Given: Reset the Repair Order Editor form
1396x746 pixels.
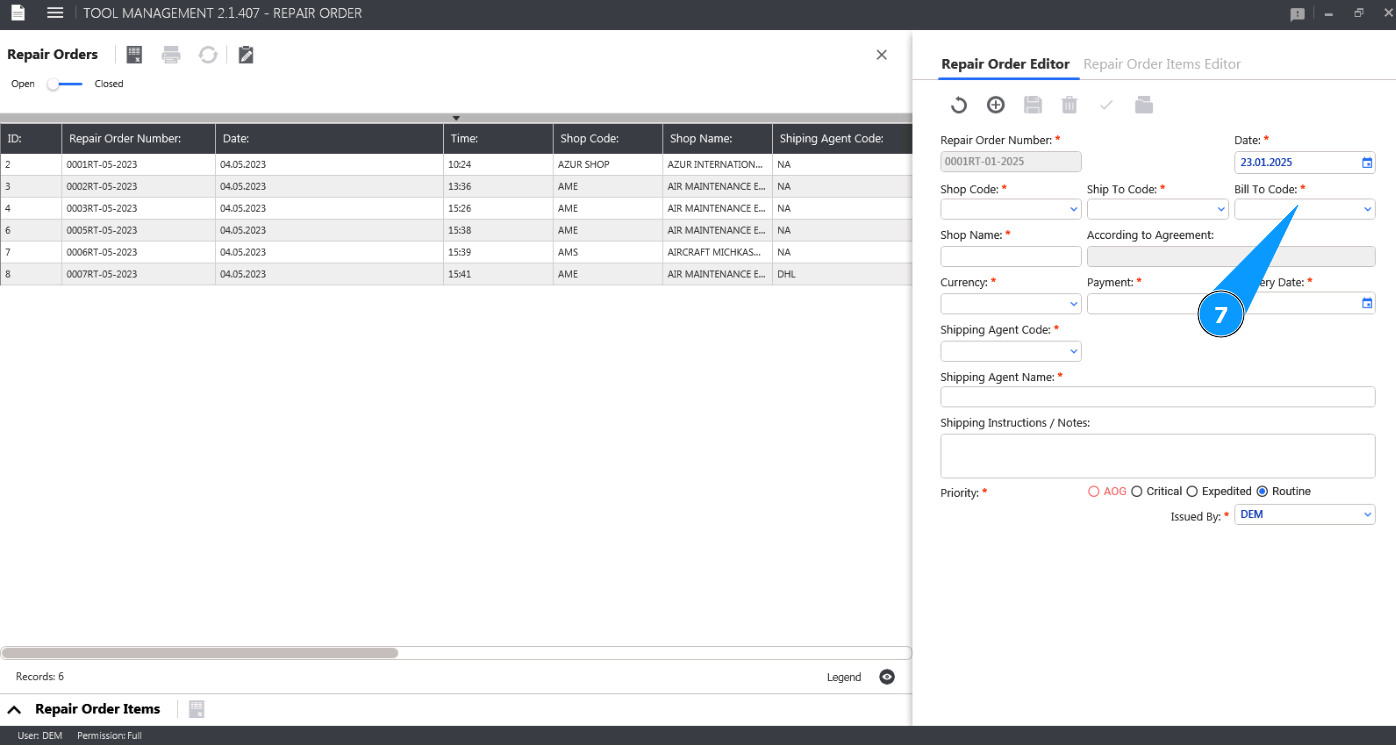Looking at the screenshot, I should [x=958, y=105].
